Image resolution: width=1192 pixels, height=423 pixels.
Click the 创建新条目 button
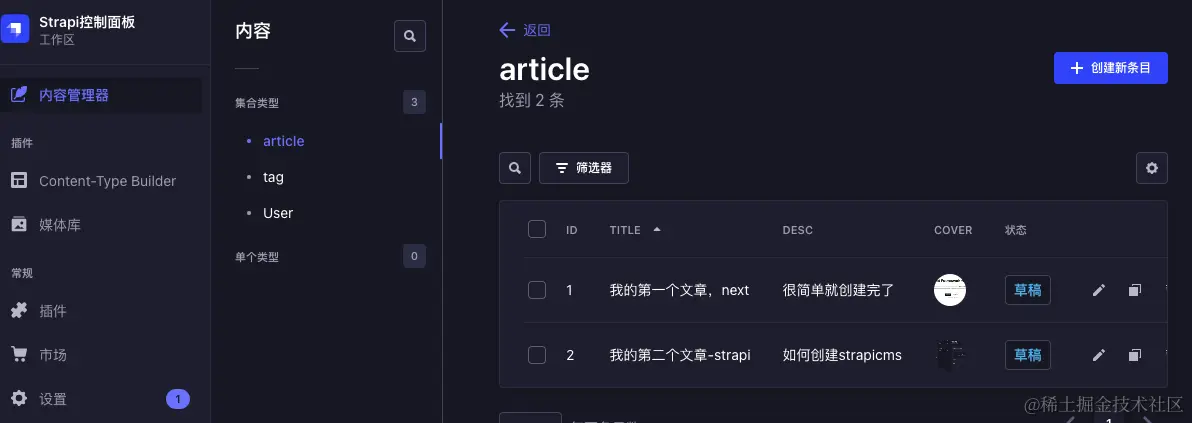coord(1111,68)
